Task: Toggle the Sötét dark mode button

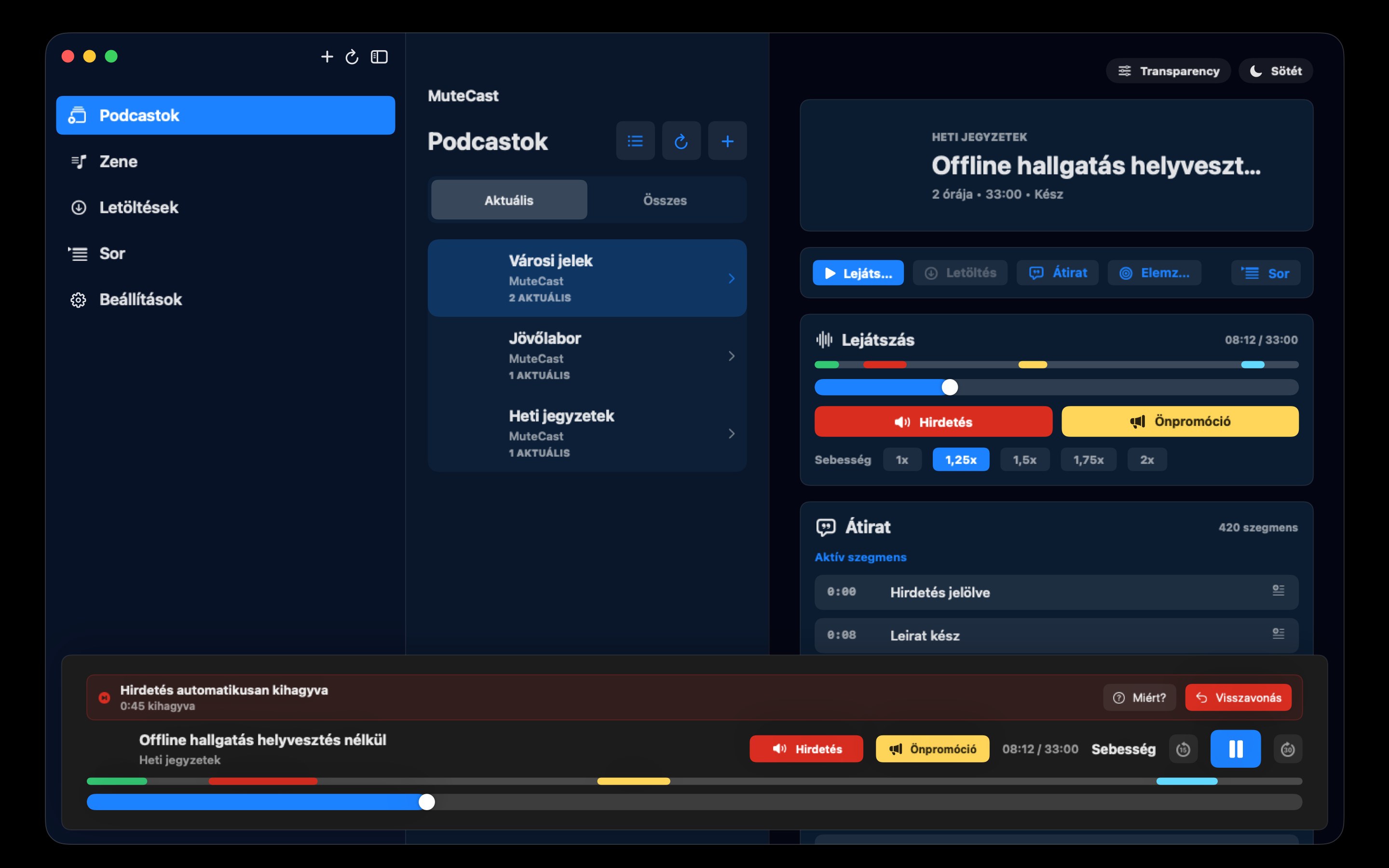Action: [1275, 70]
